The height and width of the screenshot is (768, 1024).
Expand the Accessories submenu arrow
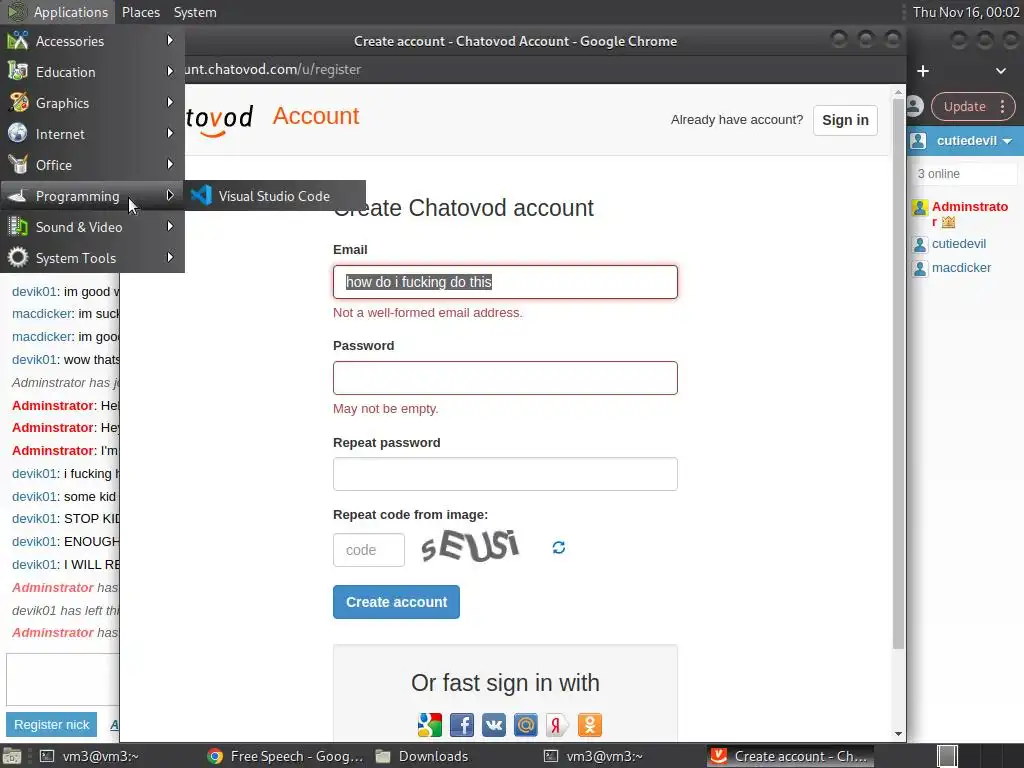(x=170, y=40)
